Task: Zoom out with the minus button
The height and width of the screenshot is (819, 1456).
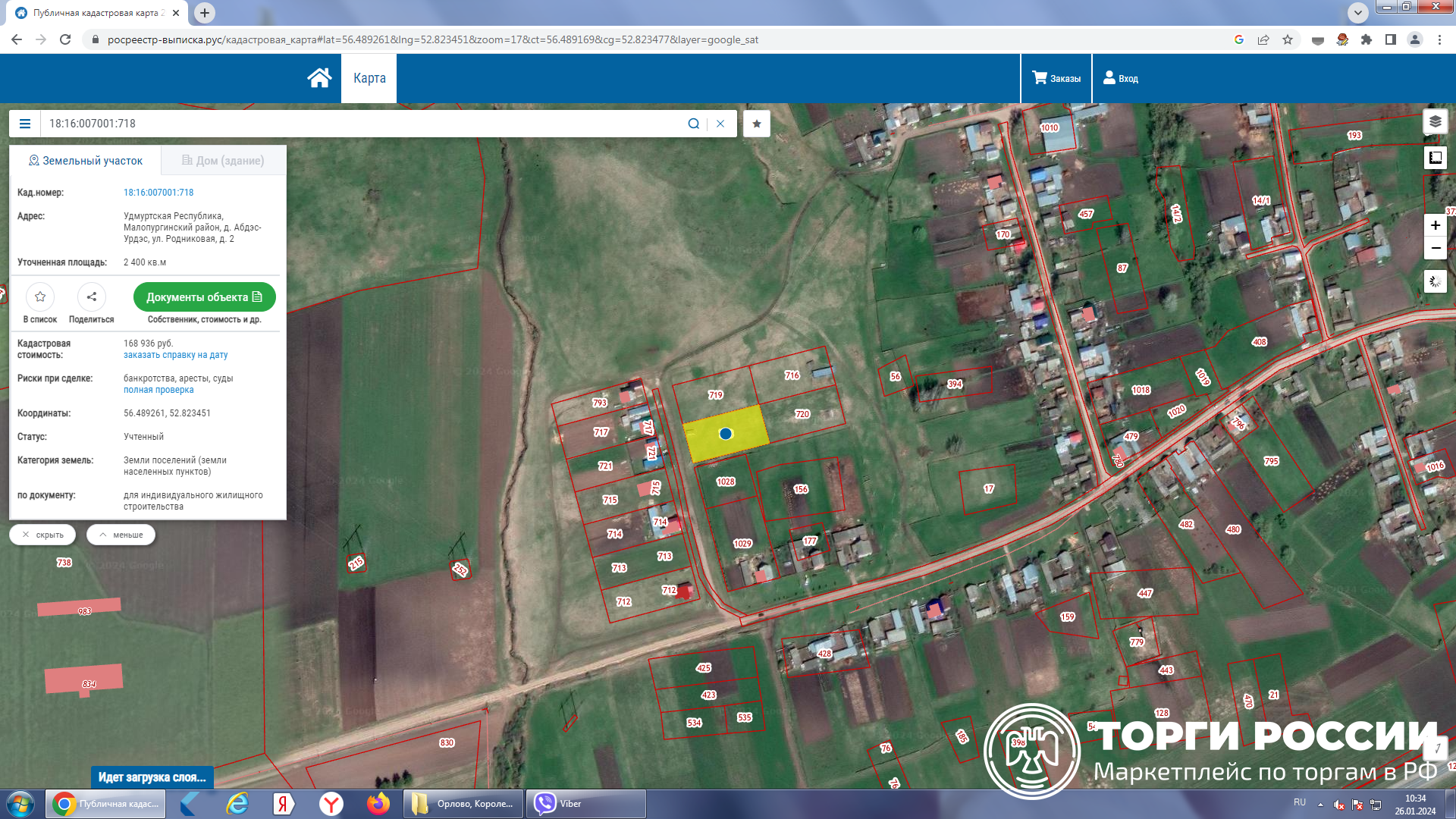Action: [1435, 248]
